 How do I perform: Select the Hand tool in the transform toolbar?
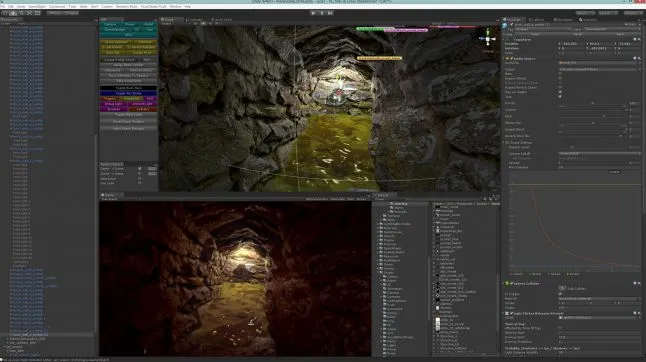5,13
